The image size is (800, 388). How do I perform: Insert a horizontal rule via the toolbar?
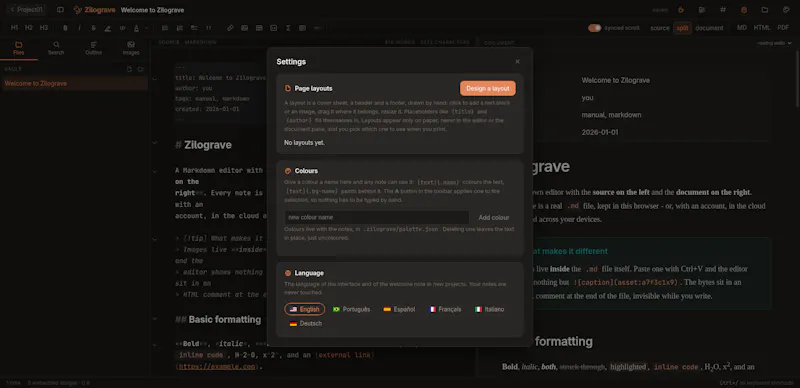(317, 28)
